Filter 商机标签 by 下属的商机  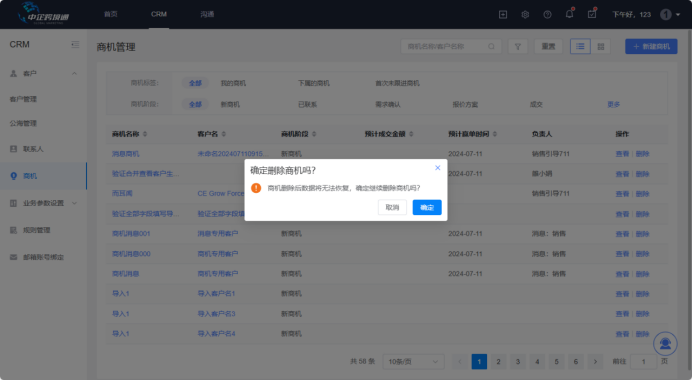[313, 83]
